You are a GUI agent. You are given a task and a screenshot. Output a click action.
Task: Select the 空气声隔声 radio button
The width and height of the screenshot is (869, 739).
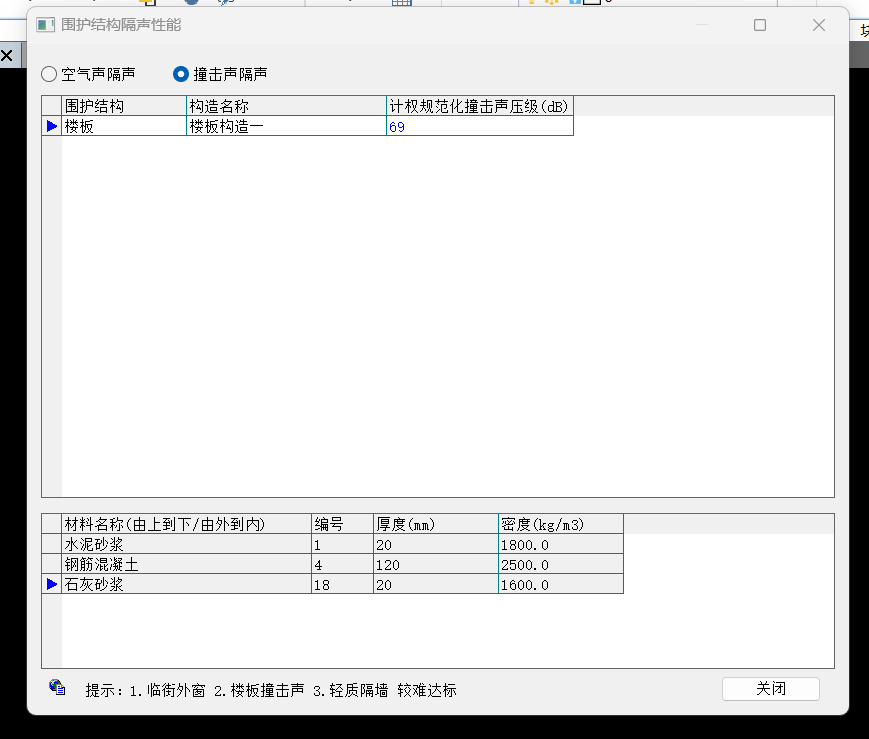[x=49, y=74]
